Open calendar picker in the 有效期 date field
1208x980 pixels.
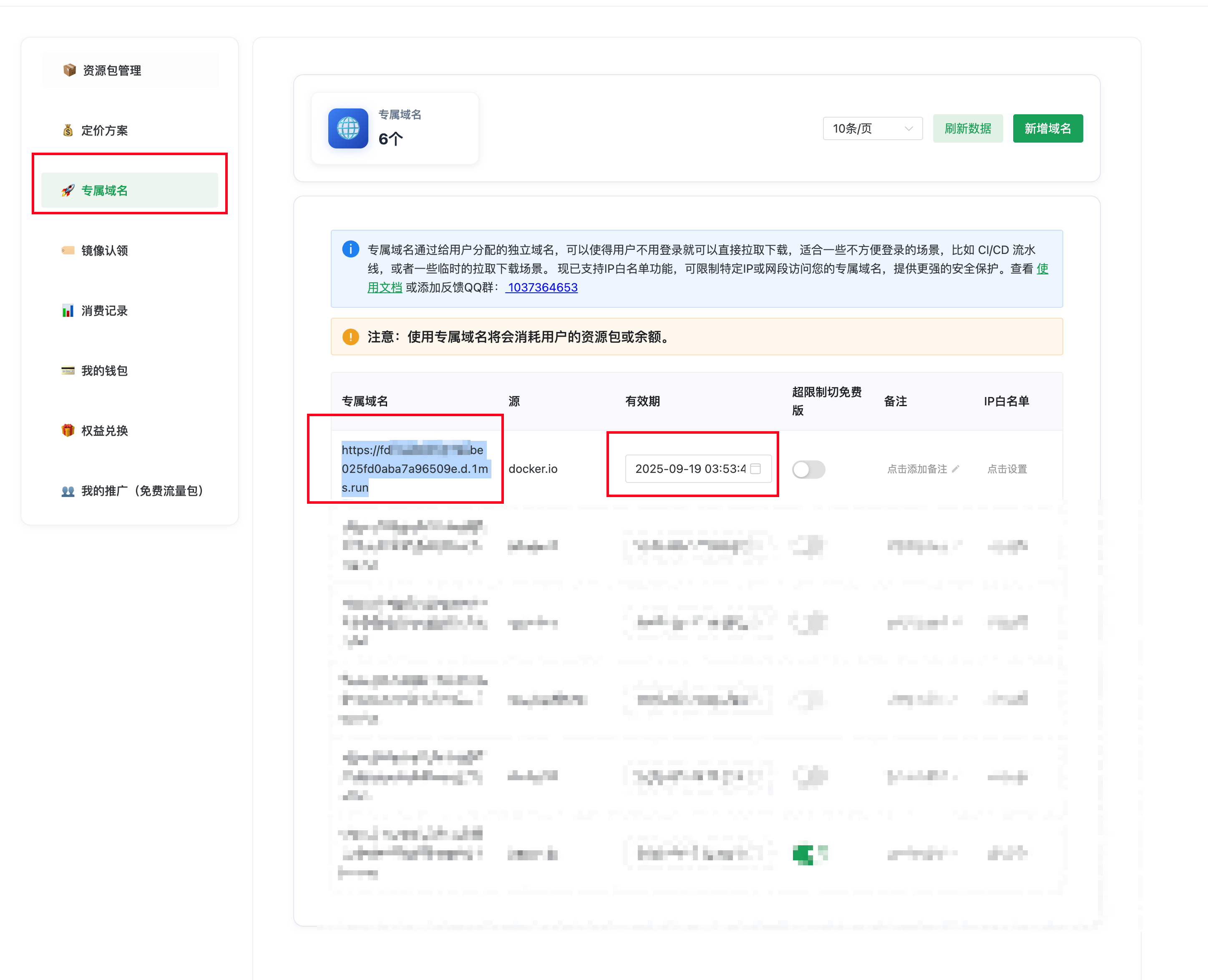click(x=756, y=469)
